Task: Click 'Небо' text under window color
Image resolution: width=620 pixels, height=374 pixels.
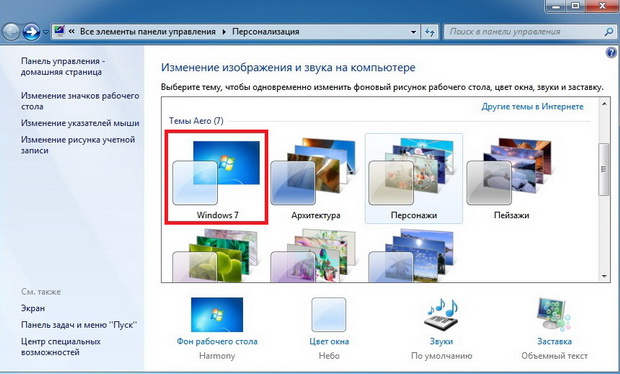Action: click(x=329, y=356)
